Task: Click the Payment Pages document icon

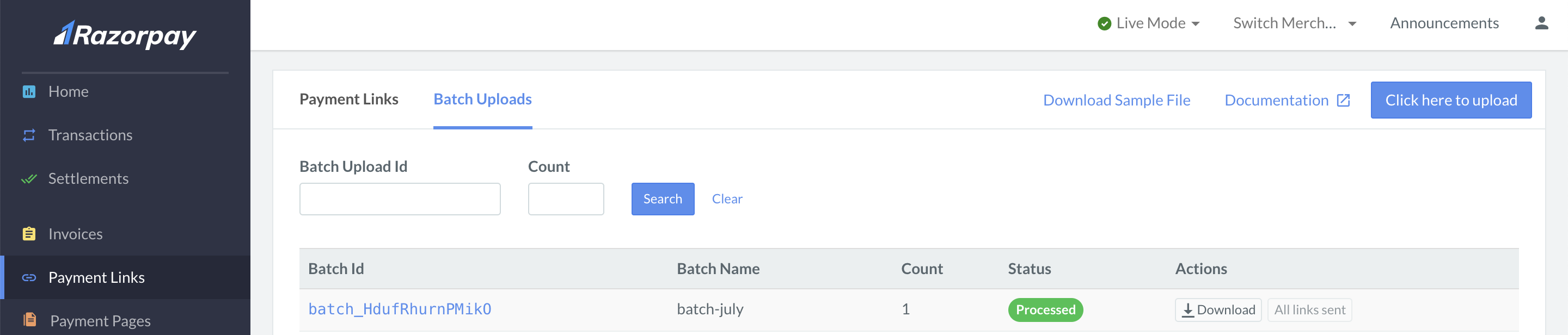Action: coord(29,320)
